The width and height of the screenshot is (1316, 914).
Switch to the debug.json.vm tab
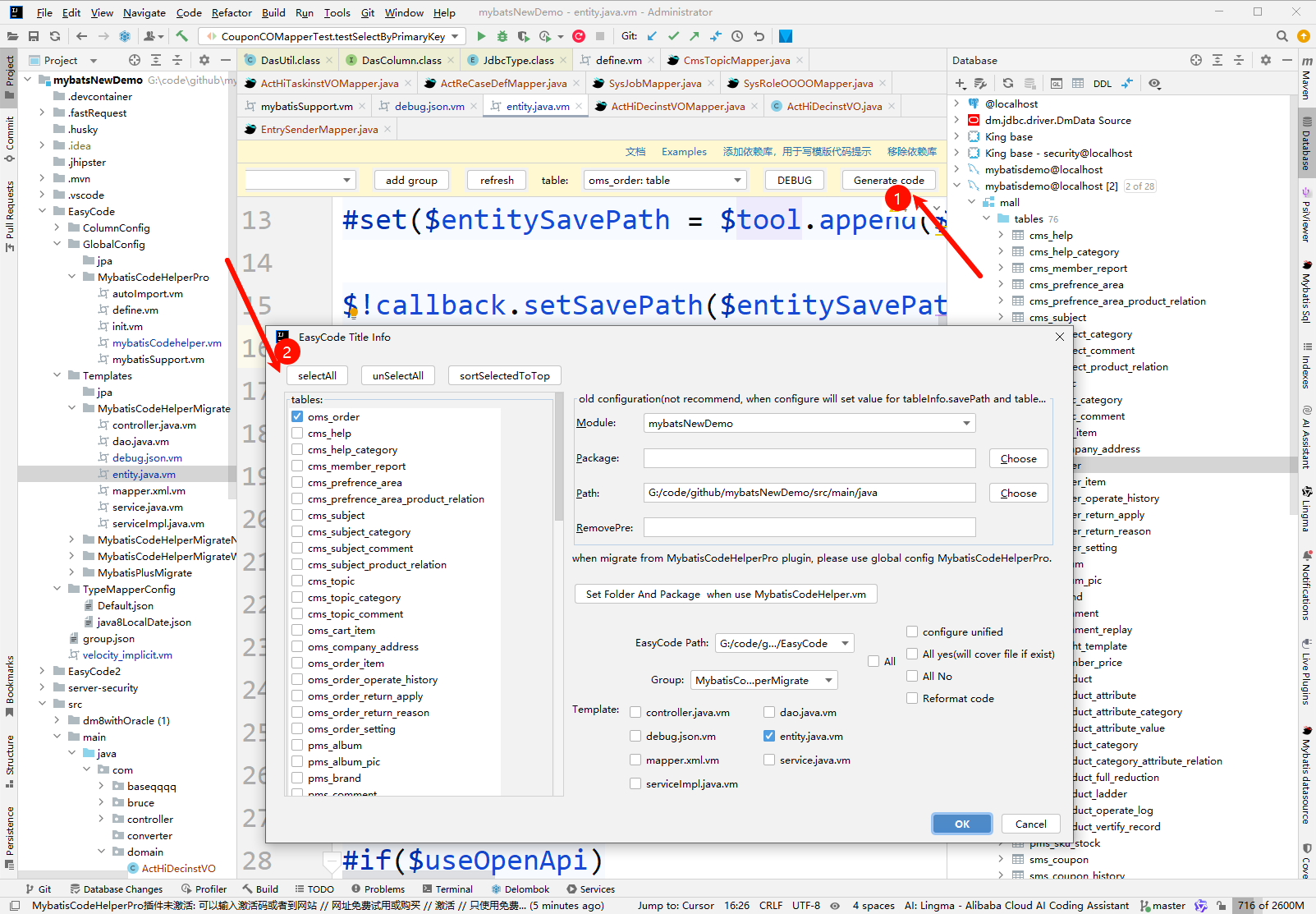coord(429,106)
